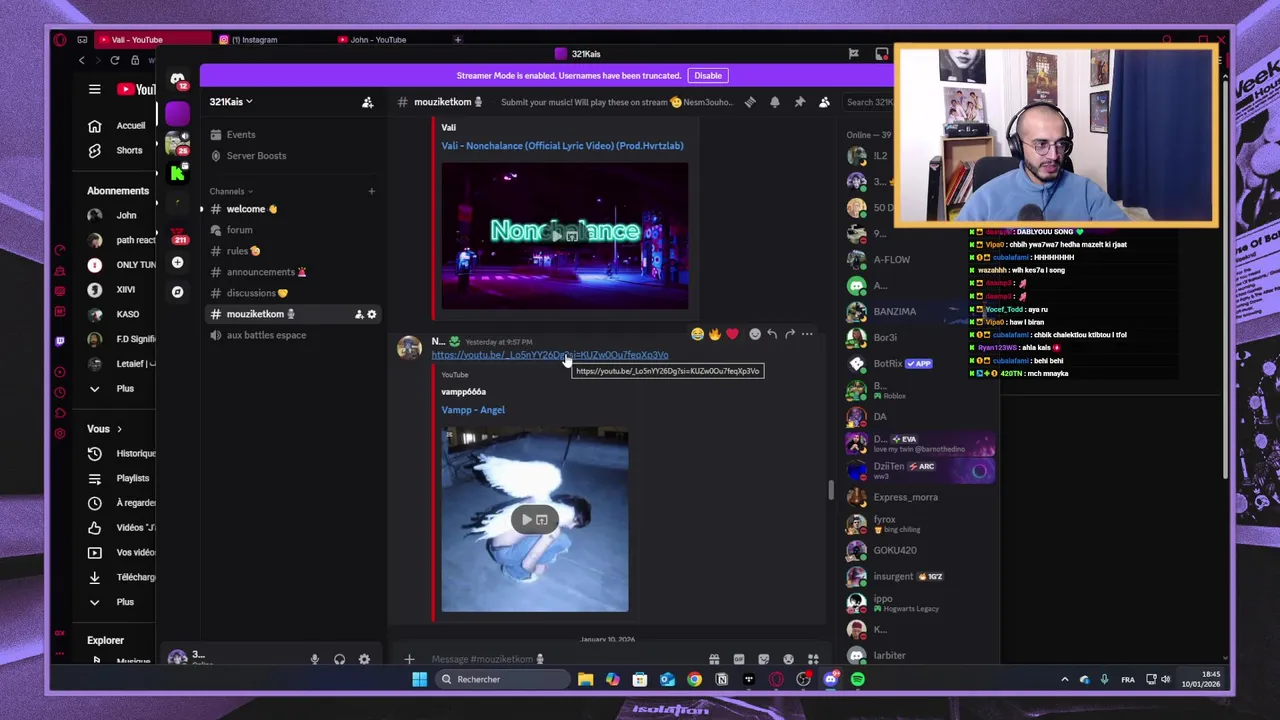Viewport: 1280px width, 720px height.
Task: Forward the message with forward arrow
Action: 789,334
